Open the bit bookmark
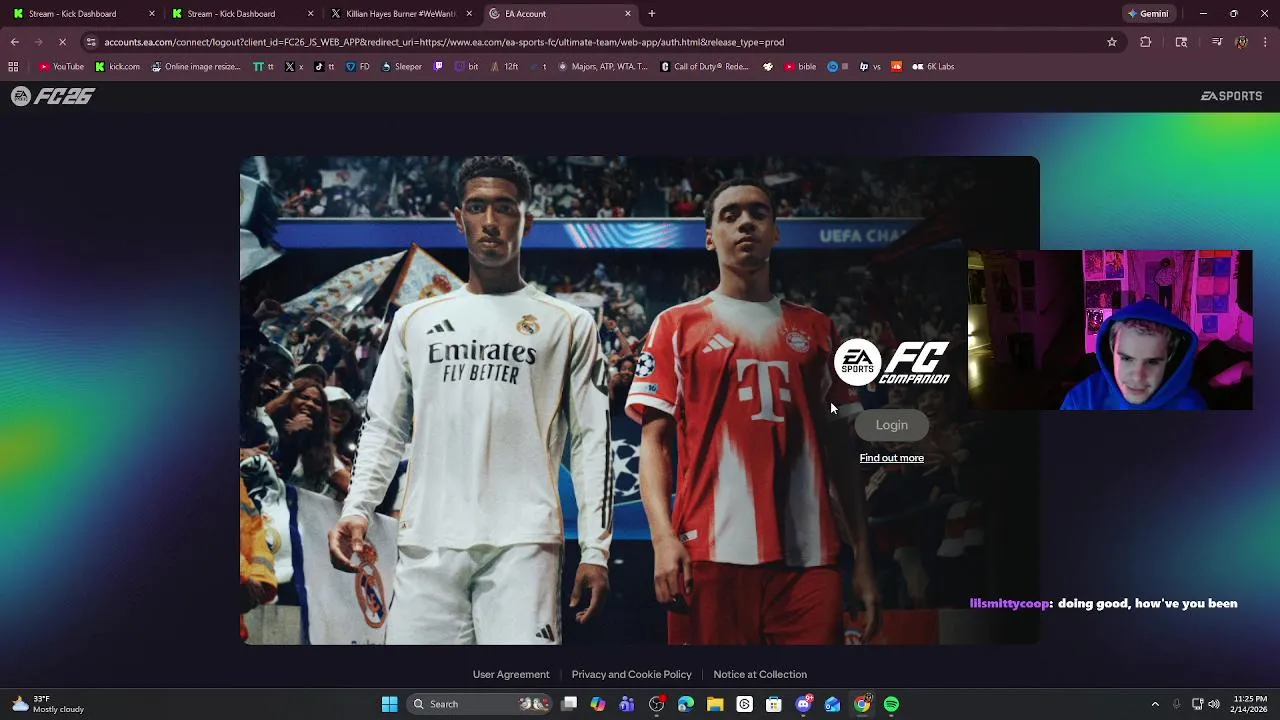Screen dimensions: 1280x720 tap(467, 67)
